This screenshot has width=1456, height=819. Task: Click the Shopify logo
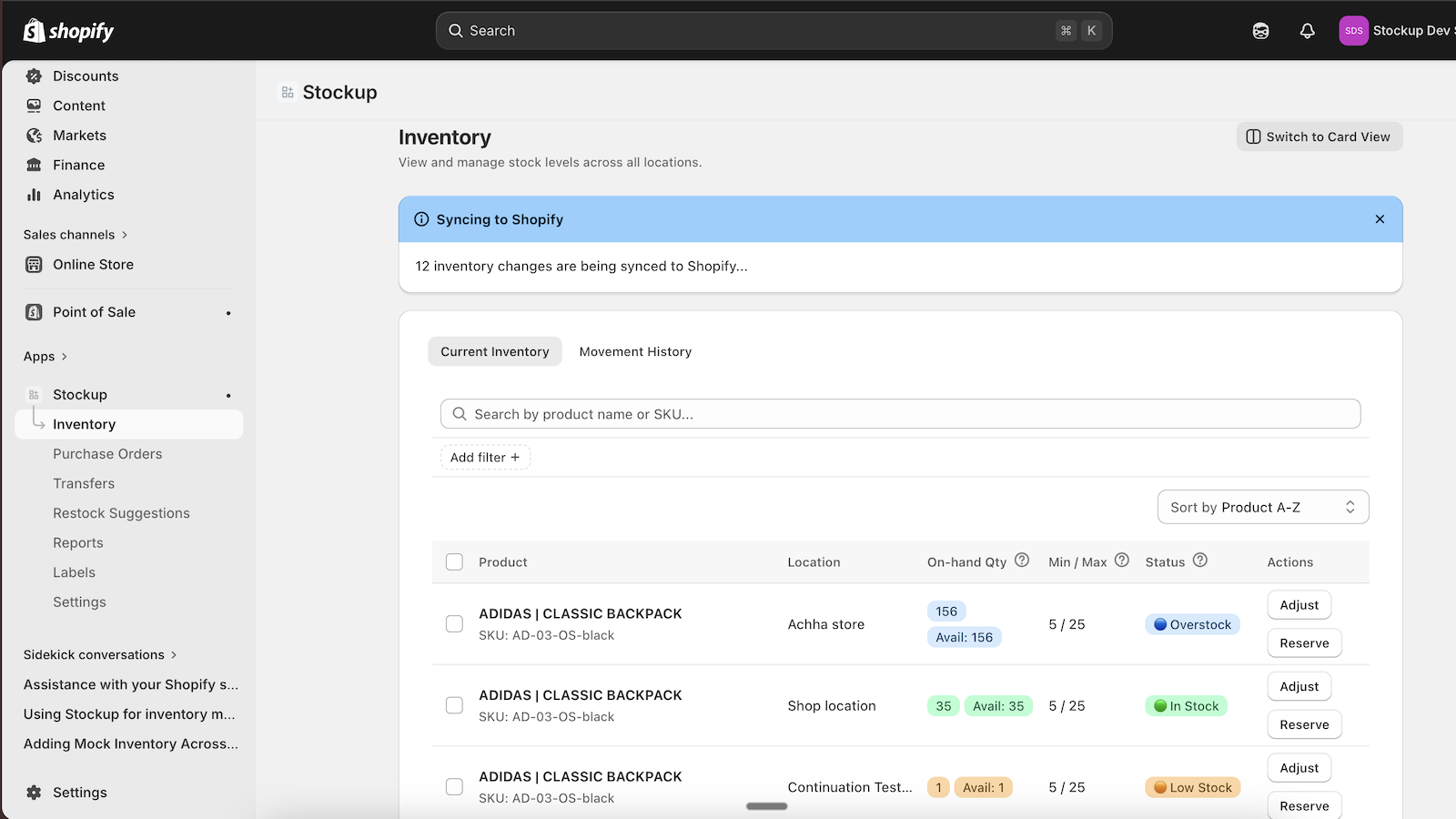(x=68, y=31)
